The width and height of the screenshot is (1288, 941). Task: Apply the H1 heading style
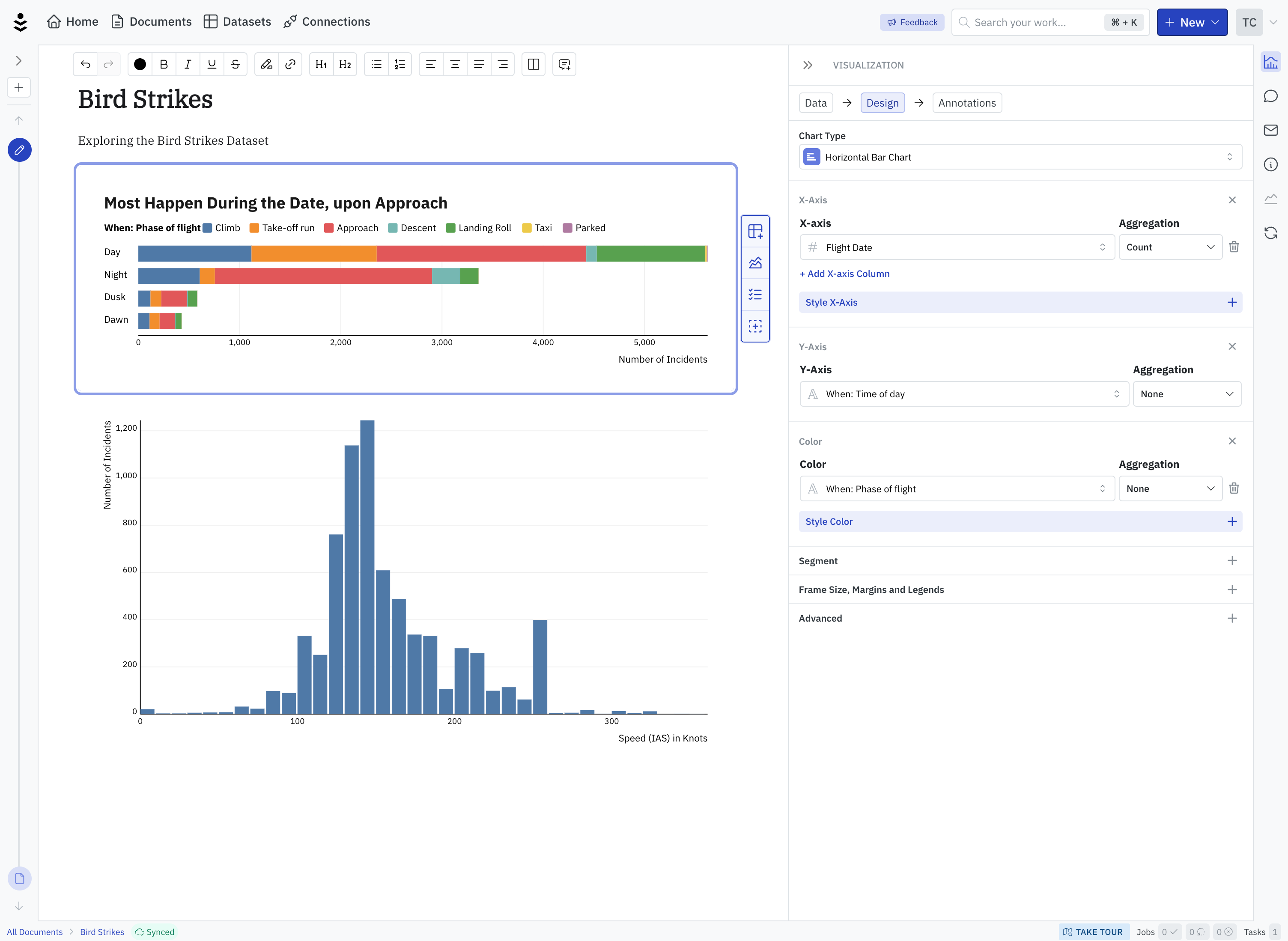pos(321,64)
